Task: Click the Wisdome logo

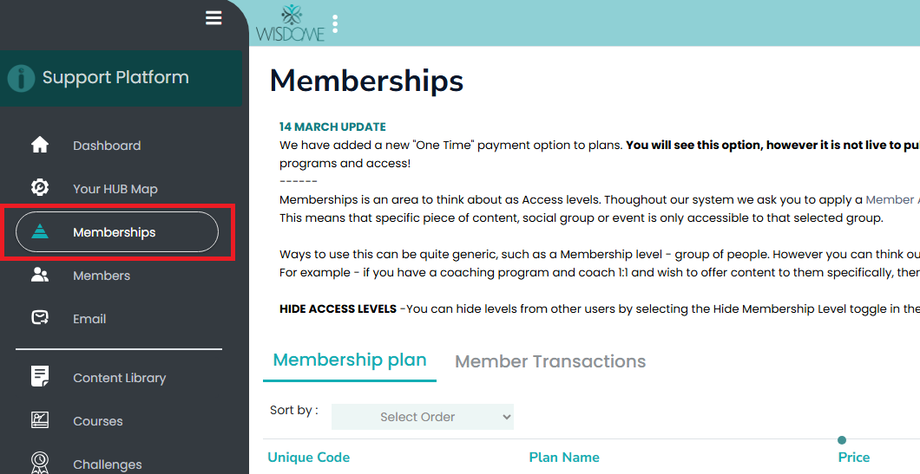Action: pos(290,23)
